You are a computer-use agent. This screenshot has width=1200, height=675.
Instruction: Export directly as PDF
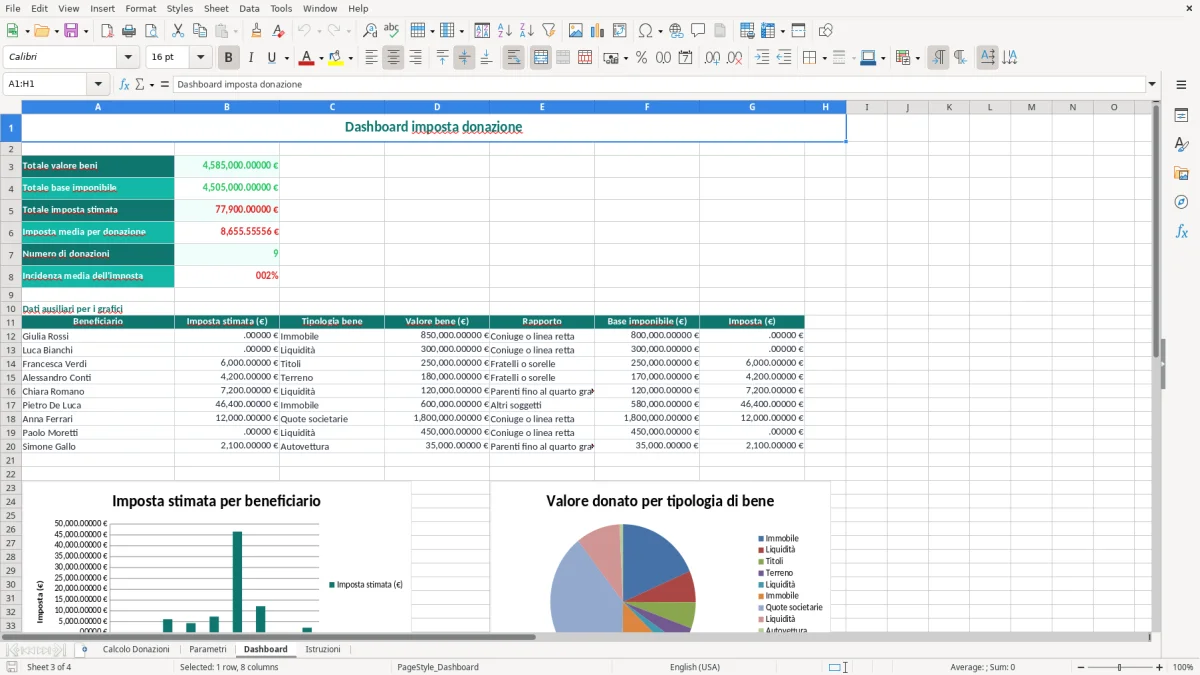tap(107, 31)
